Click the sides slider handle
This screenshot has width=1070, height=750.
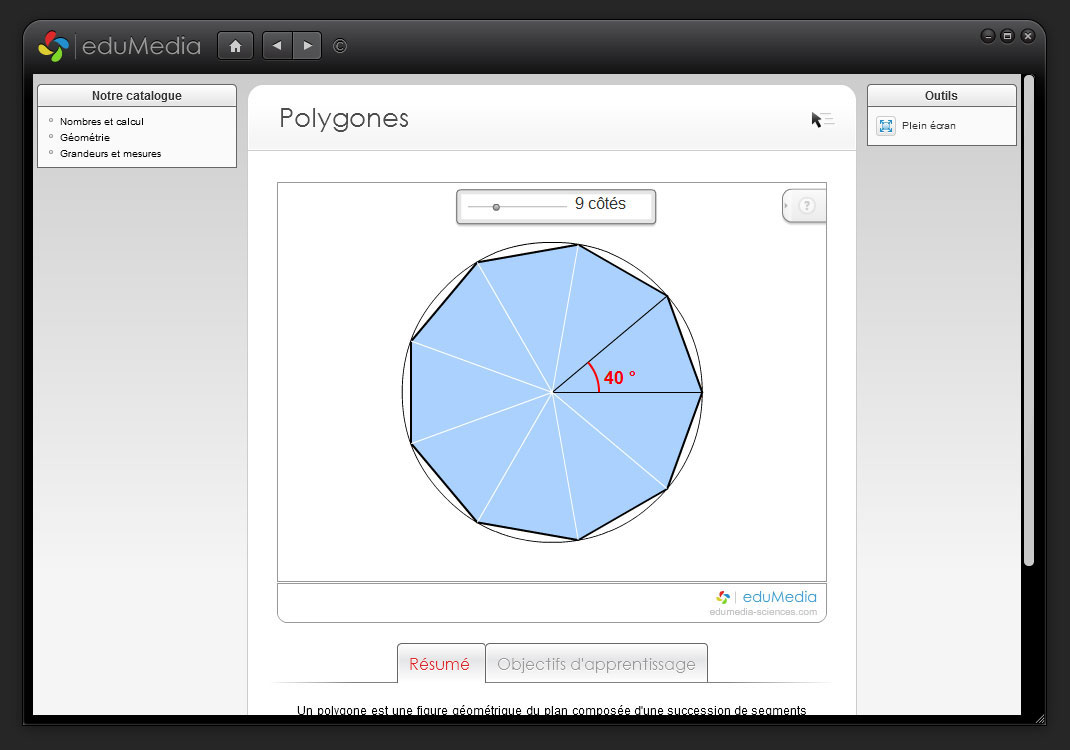496,207
